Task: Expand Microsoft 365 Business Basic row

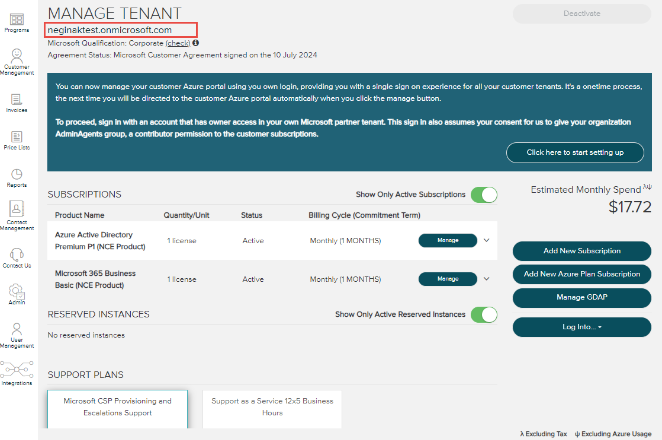Action: click(x=487, y=279)
